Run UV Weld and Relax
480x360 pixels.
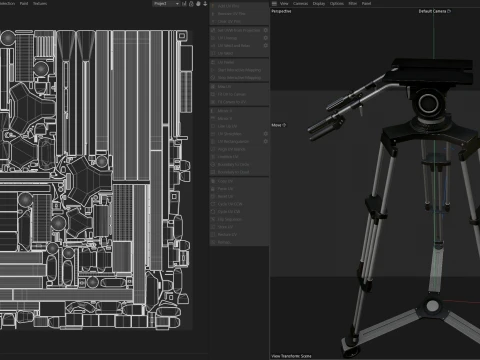coord(236,46)
